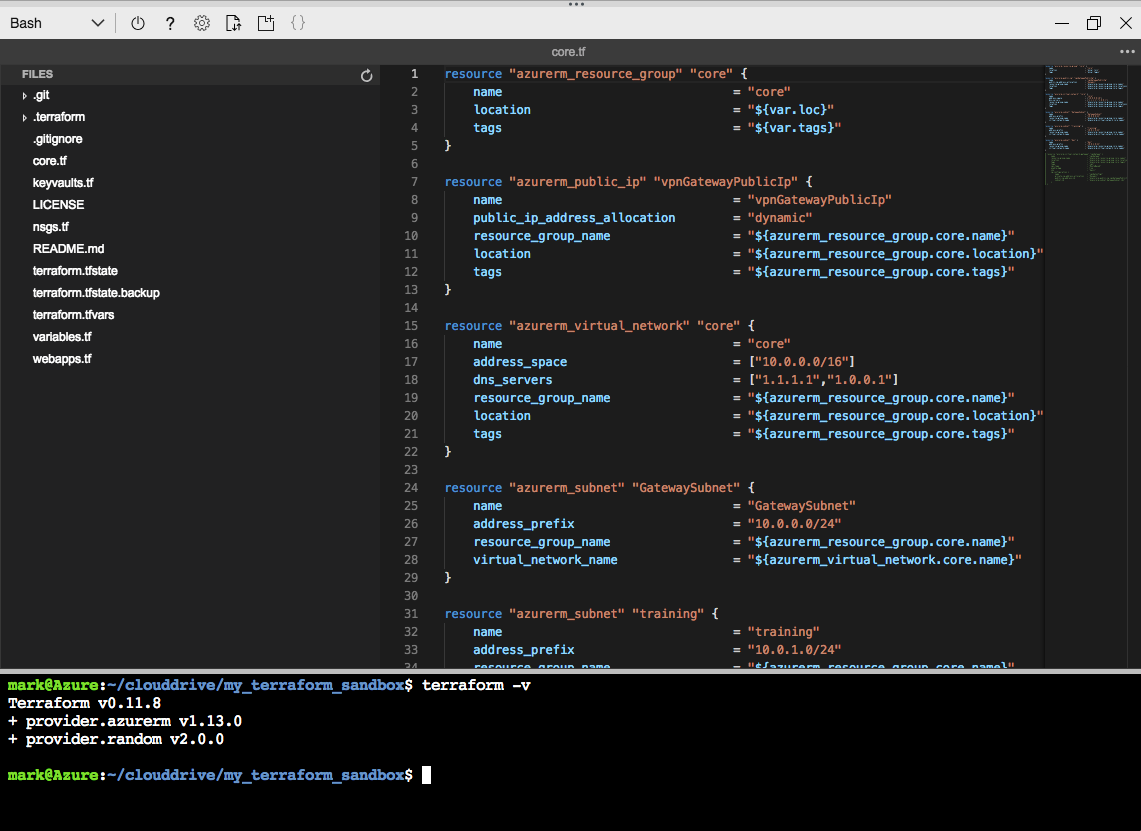Click line number 7 in the gutter

pyautogui.click(x=414, y=182)
